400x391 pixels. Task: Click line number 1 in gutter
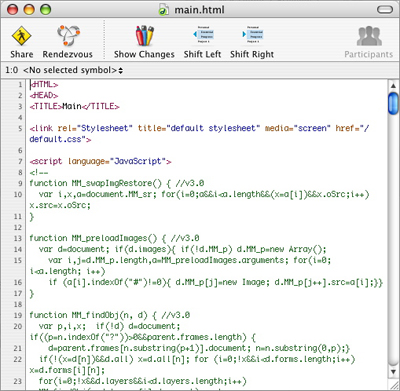[x=20, y=85]
